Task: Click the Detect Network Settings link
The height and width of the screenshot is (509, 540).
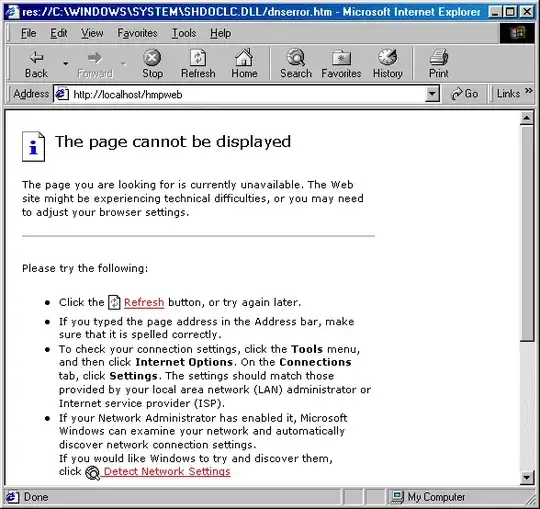Action: (167, 471)
